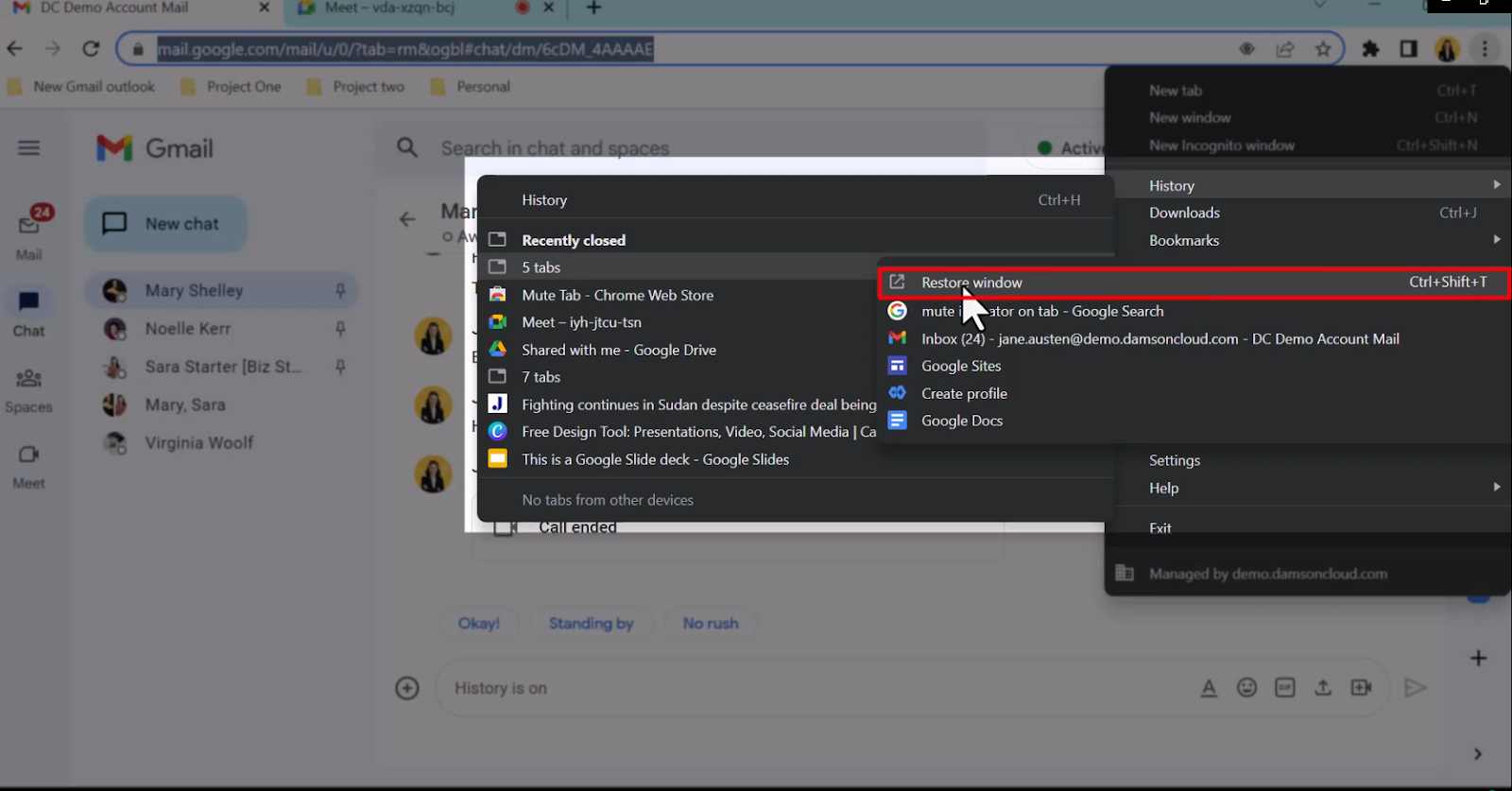
Task: Open the 7 tabs recently closed group
Action: (x=679, y=377)
